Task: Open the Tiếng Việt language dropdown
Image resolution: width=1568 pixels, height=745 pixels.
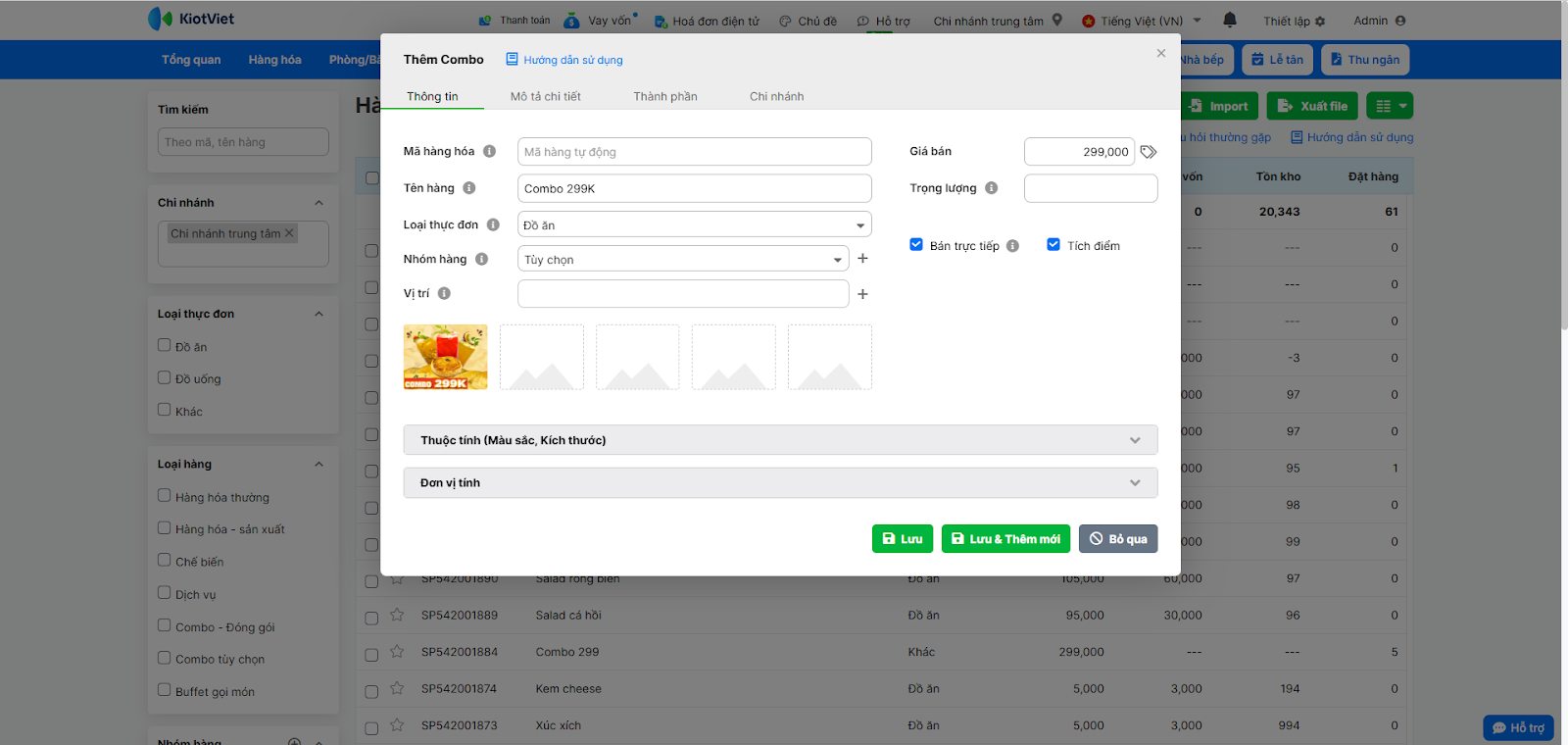Action: pos(1142,21)
